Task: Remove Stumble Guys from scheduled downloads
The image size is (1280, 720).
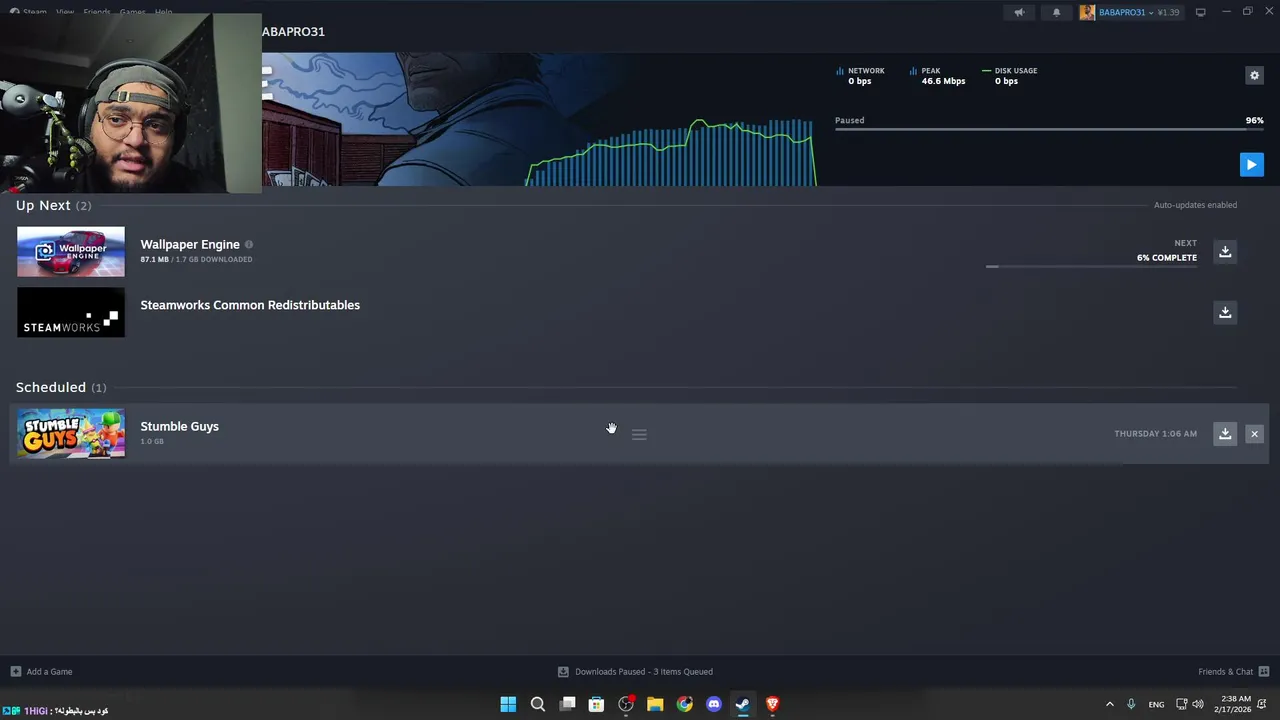Action: [x=1254, y=434]
